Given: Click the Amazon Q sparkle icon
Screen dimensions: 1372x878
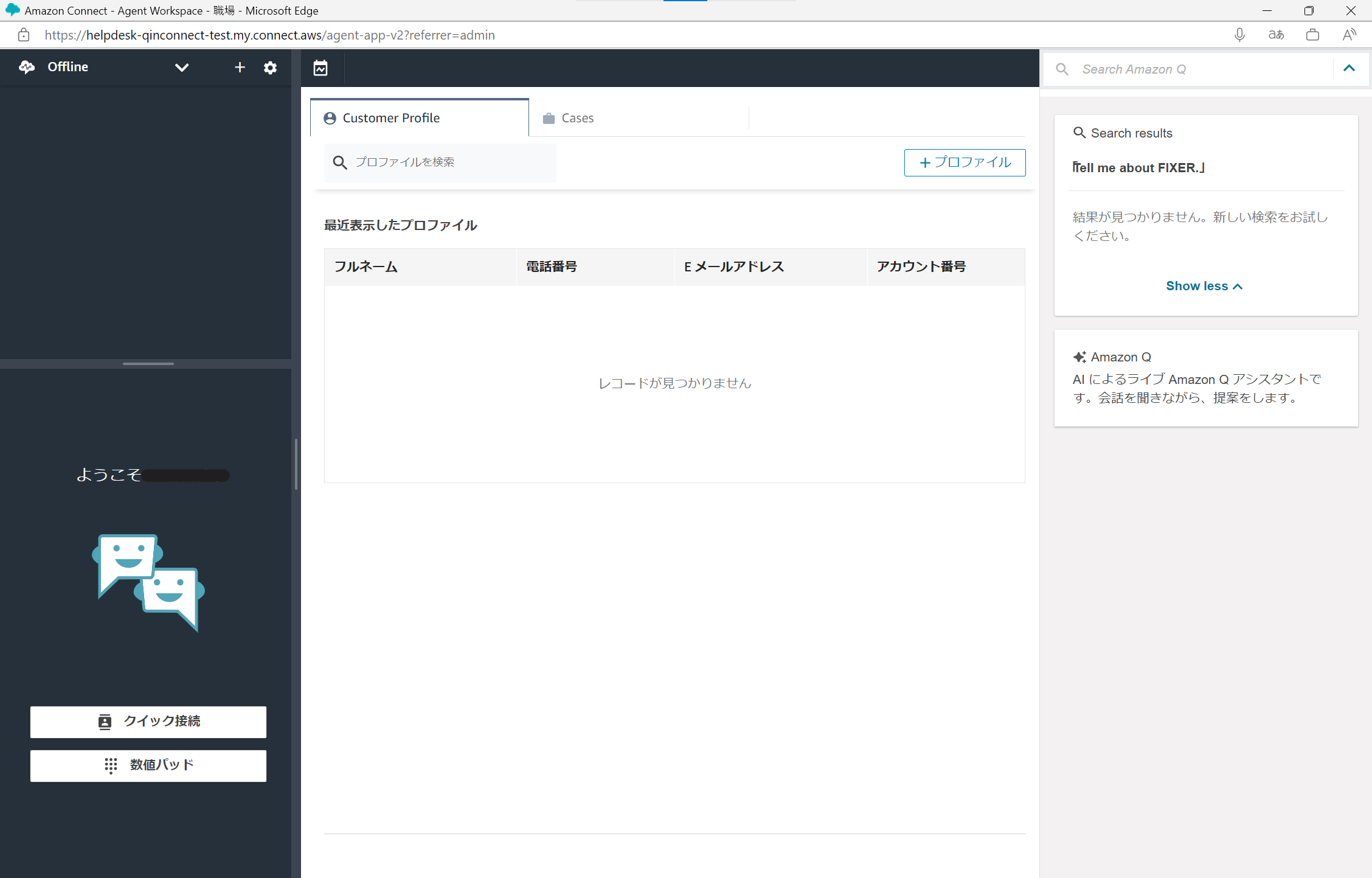Looking at the screenshot, I should click(x=1079, y=357).
